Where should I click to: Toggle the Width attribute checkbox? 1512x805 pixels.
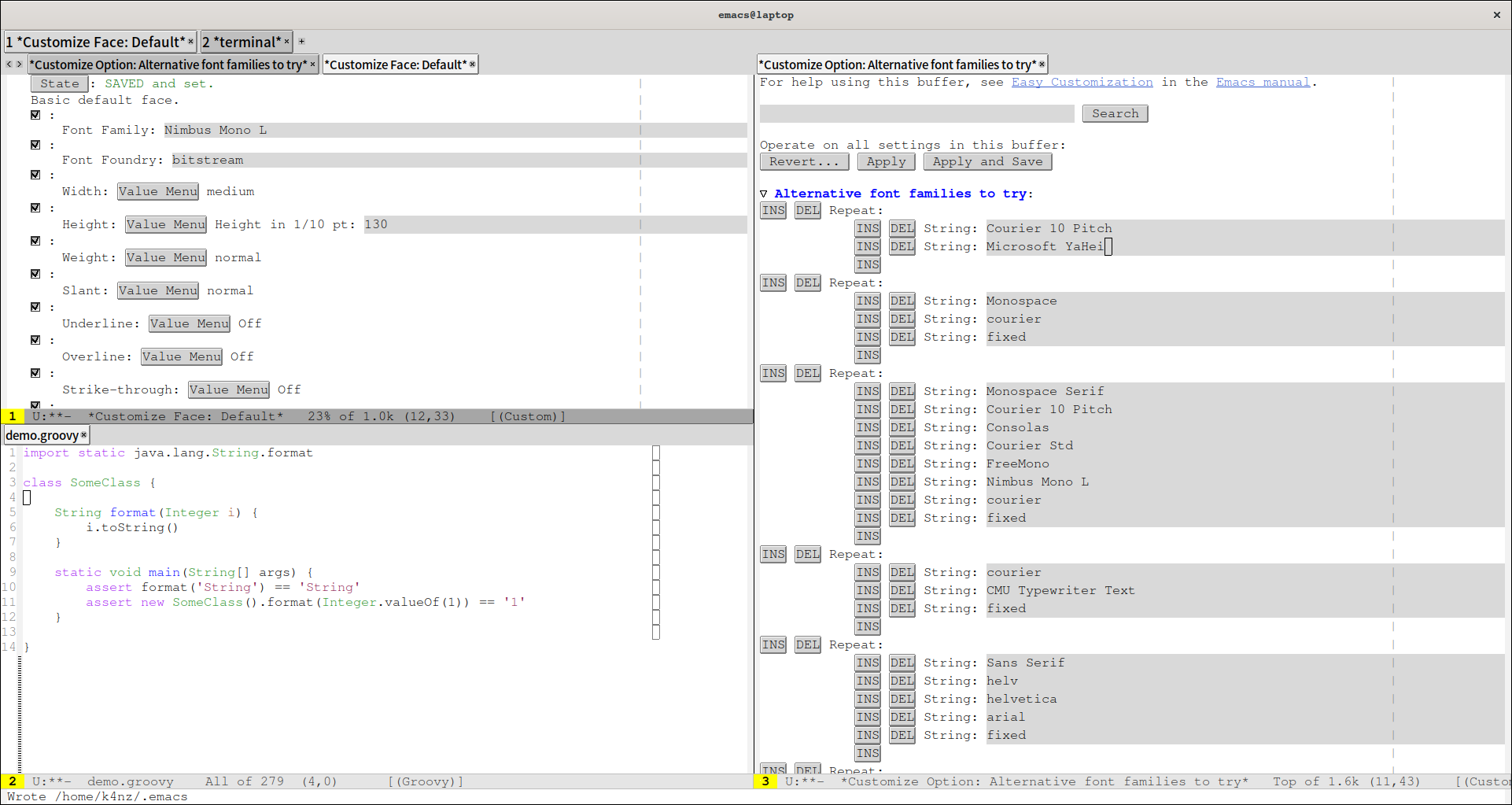point(35,175)
